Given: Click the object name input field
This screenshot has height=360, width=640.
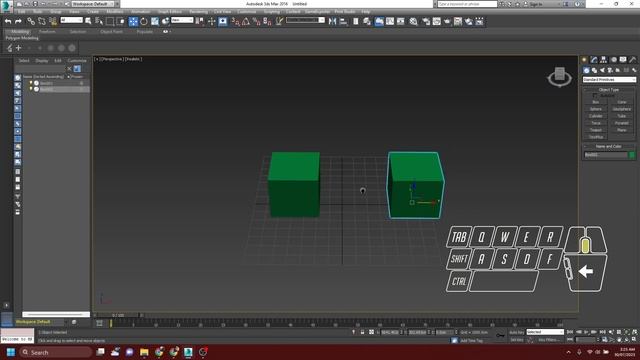Looking at the screenshot, I should (606, 155).
